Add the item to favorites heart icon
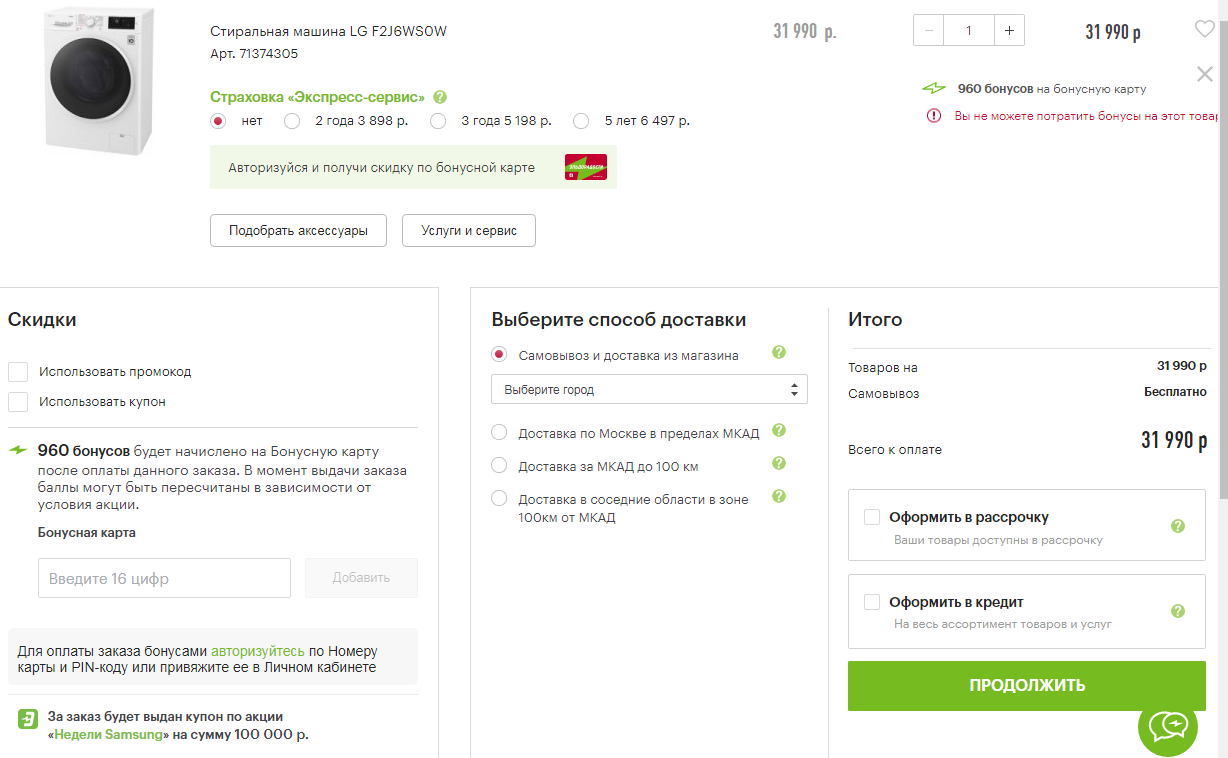This screenshot has width=1228, height=758. [x=1204, y=29]
